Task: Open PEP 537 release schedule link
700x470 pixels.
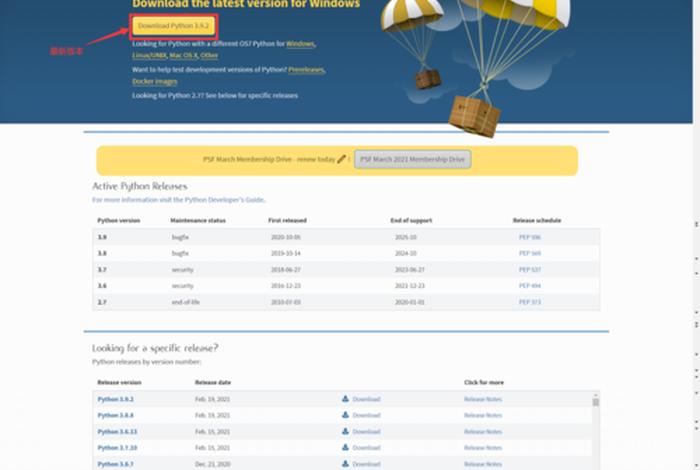Action: [x=529, y=270]
